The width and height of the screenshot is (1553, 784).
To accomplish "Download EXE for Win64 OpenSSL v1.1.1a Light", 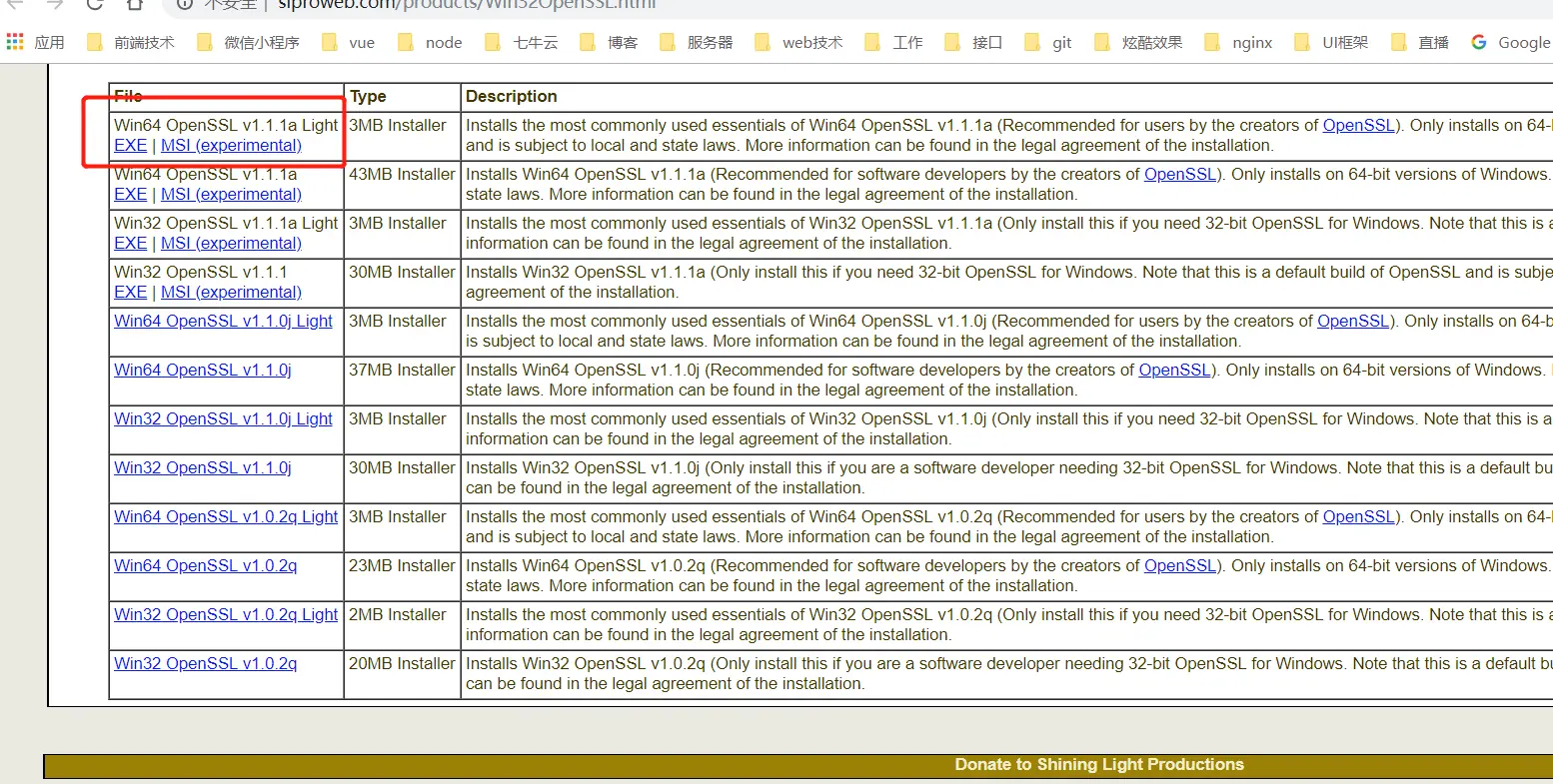I will (x=130, y=145).
